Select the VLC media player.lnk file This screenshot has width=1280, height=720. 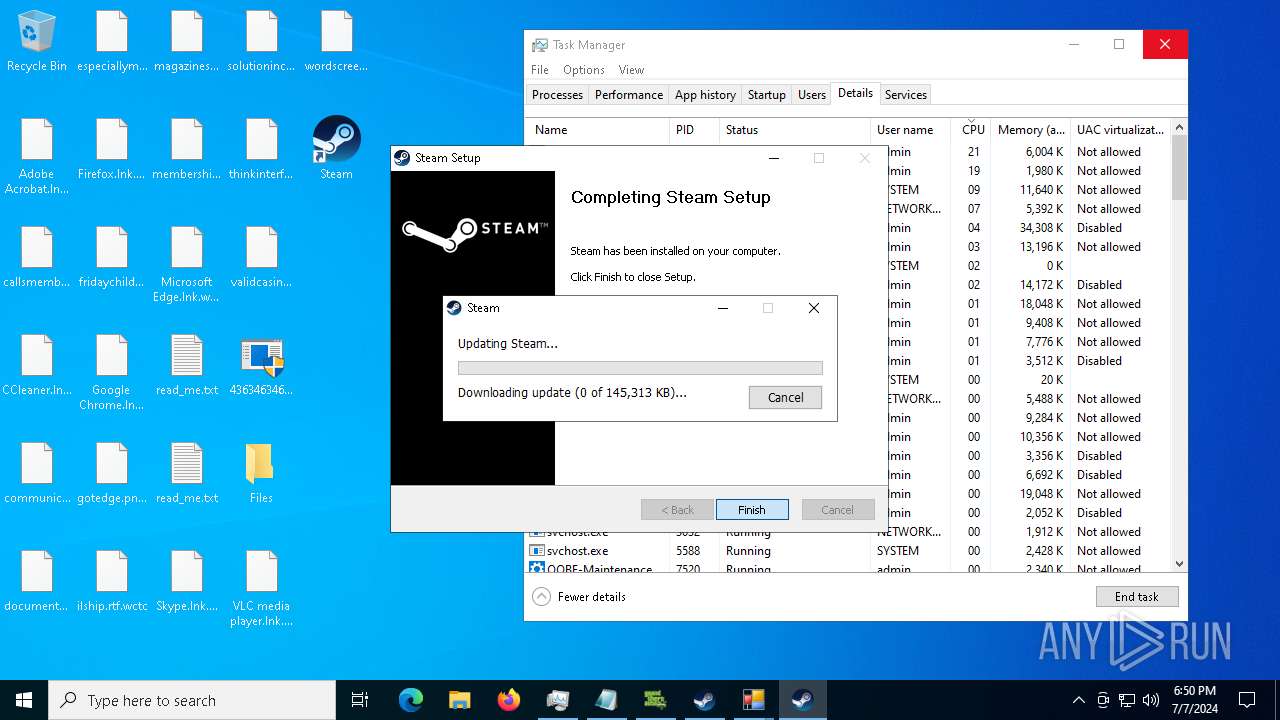[x=261, y=589]
